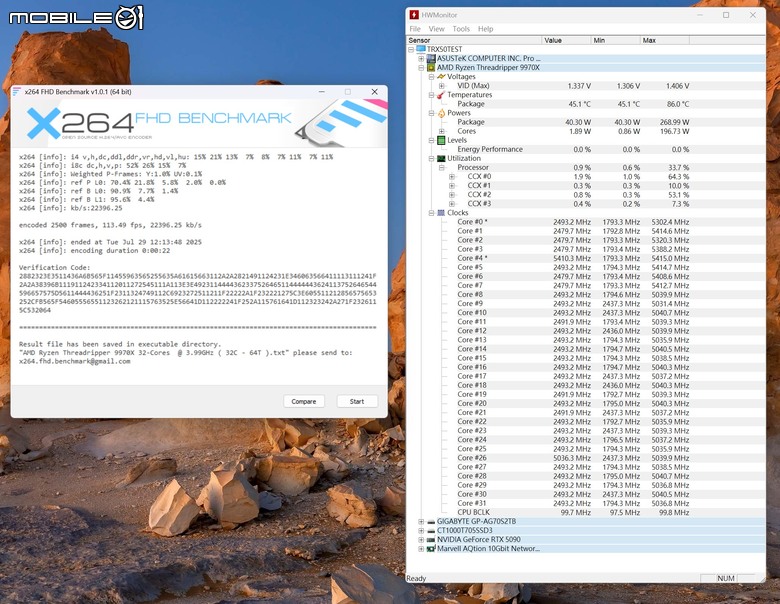This screenshot has height=604, width=780.
Task: Collapse the Processor utilization node
Action: [441, 168]
